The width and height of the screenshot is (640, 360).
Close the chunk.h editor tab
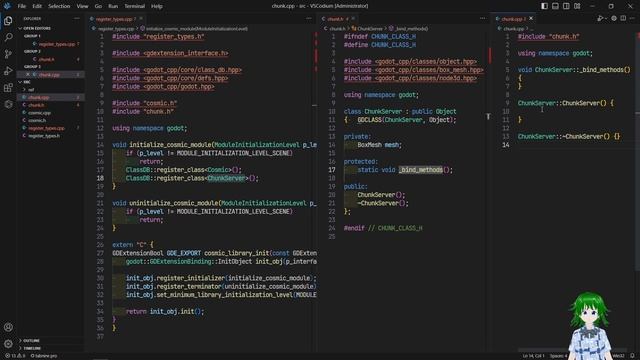pos(353,18)
